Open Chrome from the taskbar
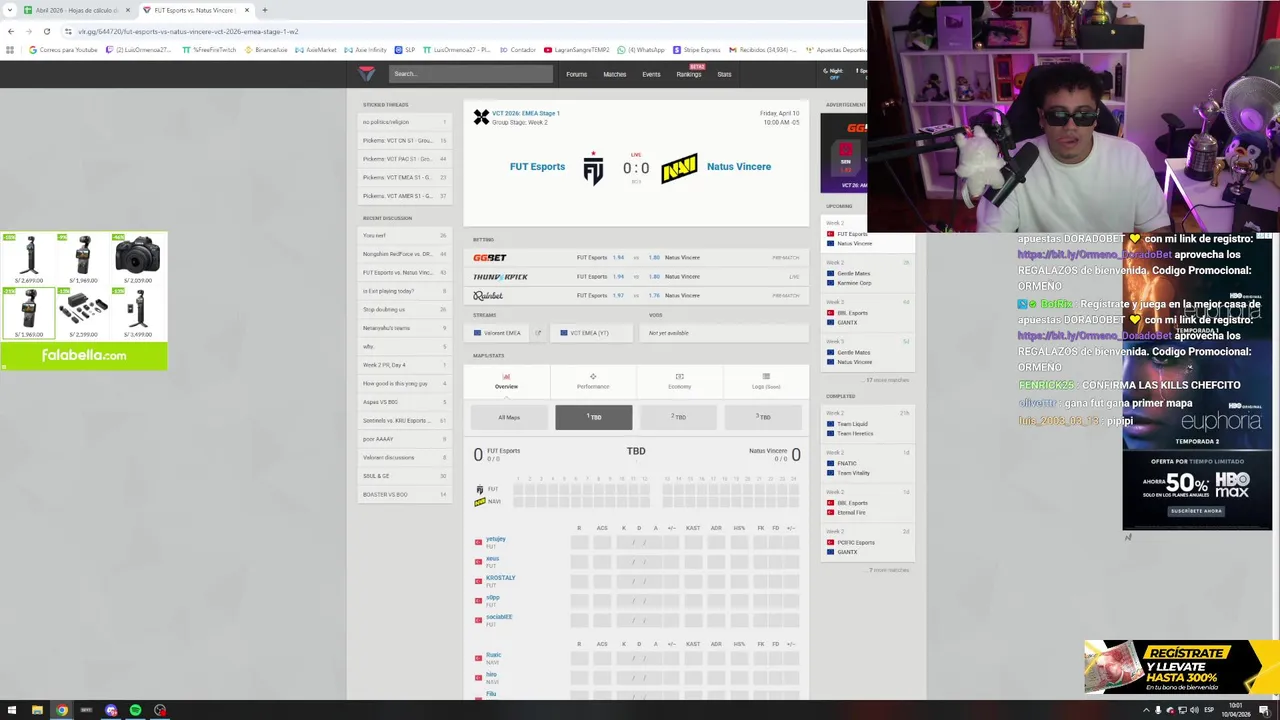Image resolution: width=1280 pixels, height=720 pixels. coord(61,710)
